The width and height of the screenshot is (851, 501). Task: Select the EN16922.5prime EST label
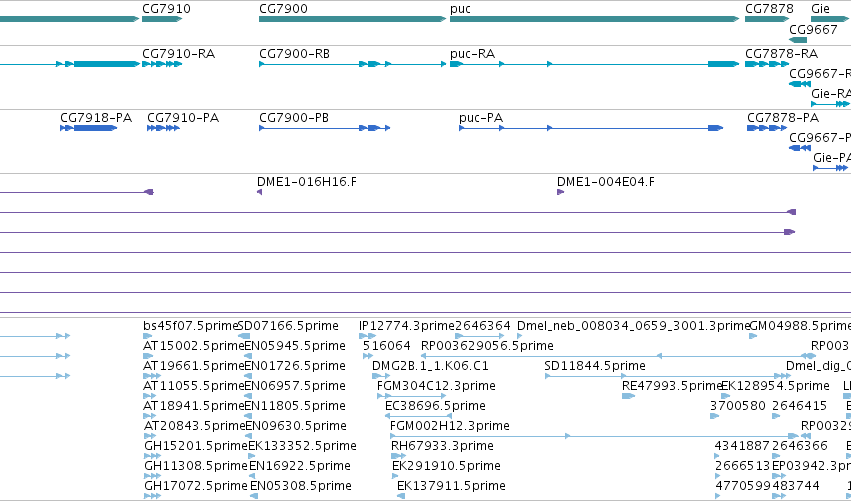(x=300, y=466)
